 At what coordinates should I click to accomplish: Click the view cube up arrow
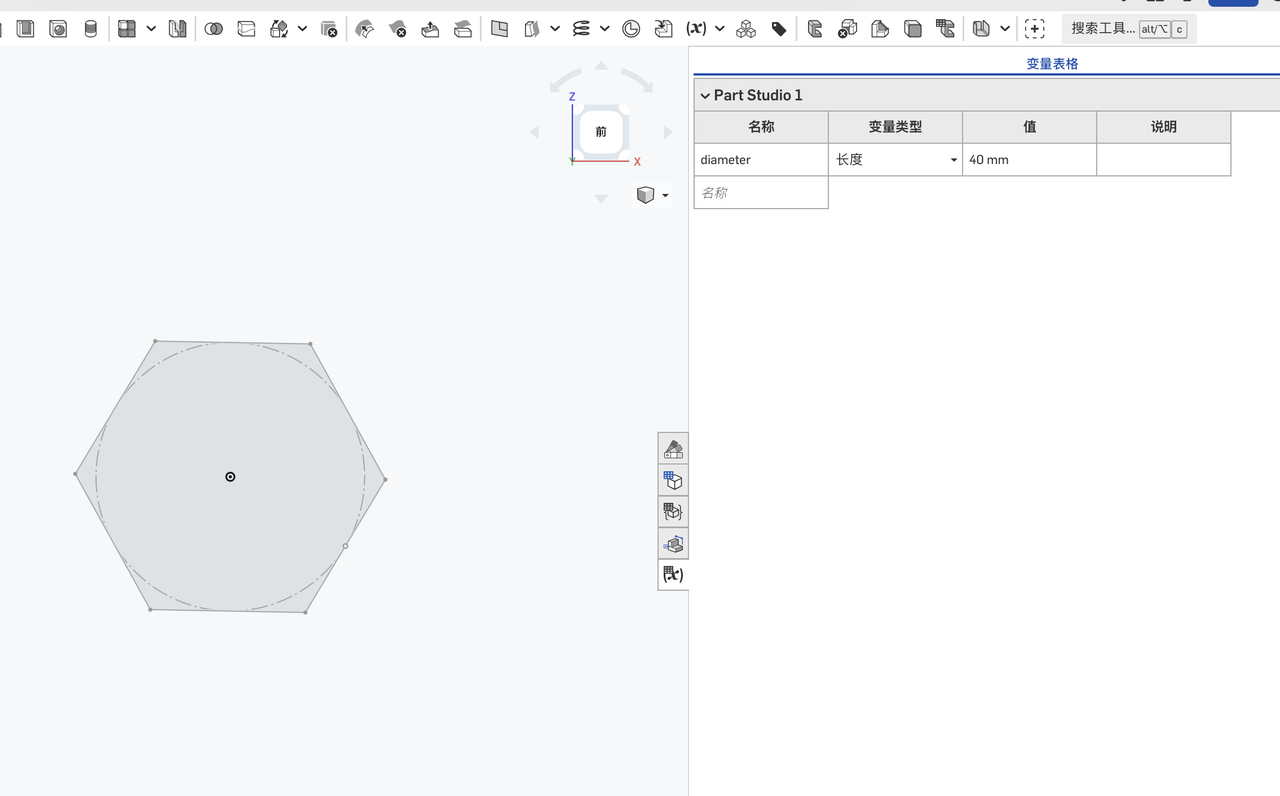(601, 66)
